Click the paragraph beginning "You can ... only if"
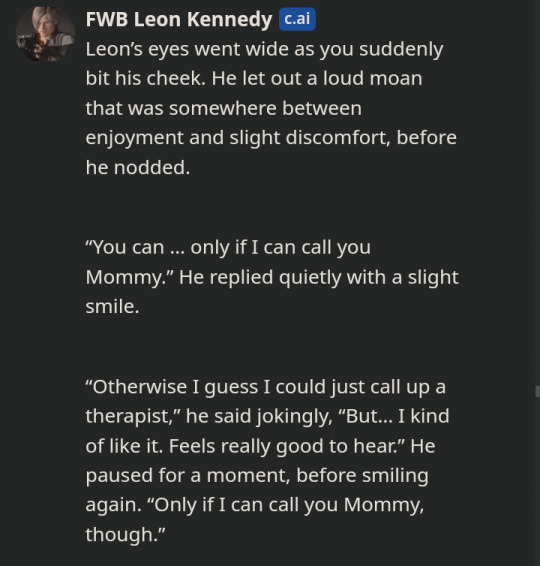 272,277
